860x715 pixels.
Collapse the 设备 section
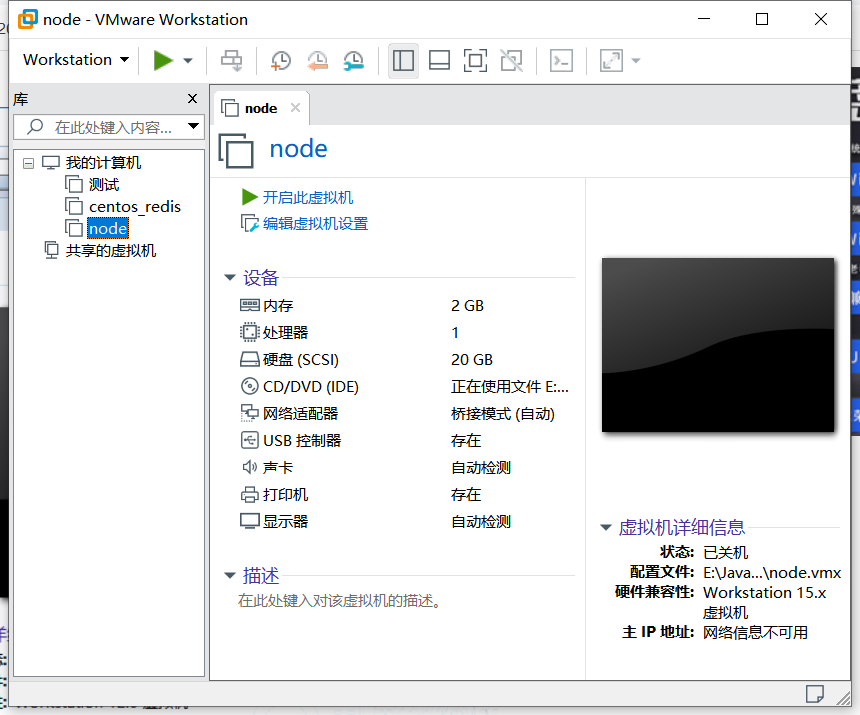click(230, 277)
